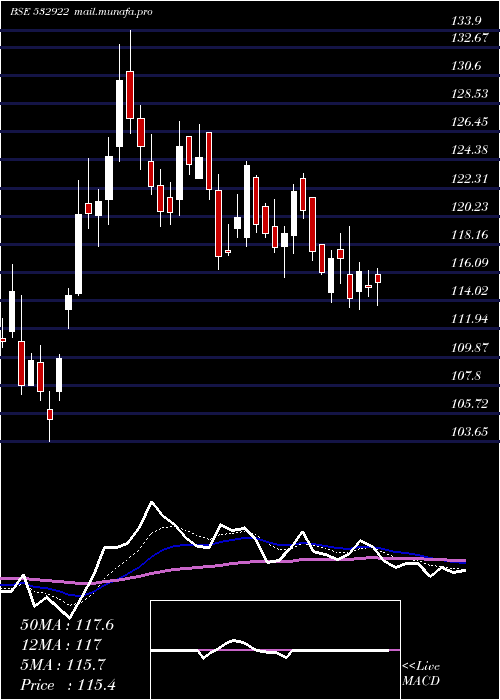
Task: Click the tallest red candle at the peak
Action: [130, 95]
